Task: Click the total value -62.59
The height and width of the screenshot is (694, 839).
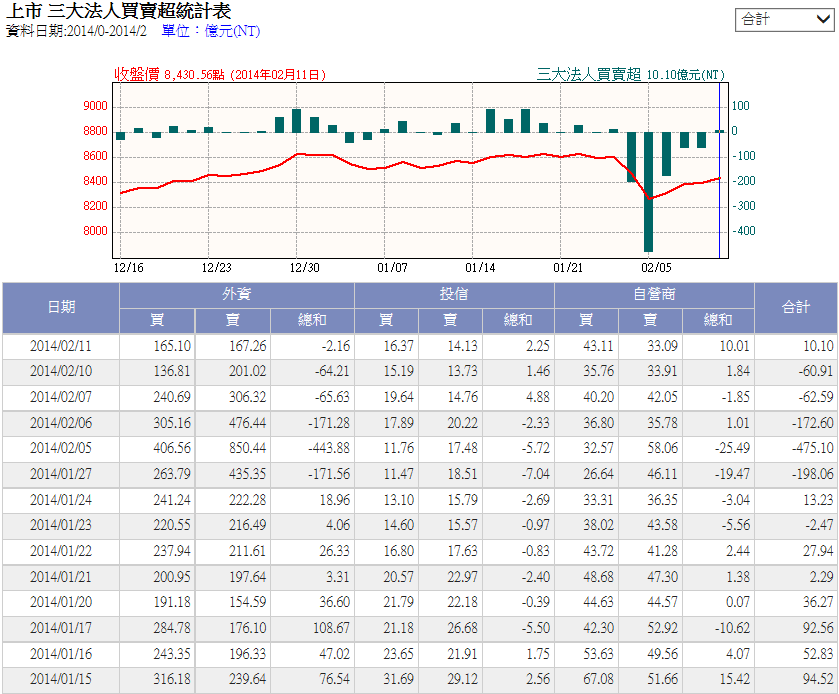Action: click(816, 397)
